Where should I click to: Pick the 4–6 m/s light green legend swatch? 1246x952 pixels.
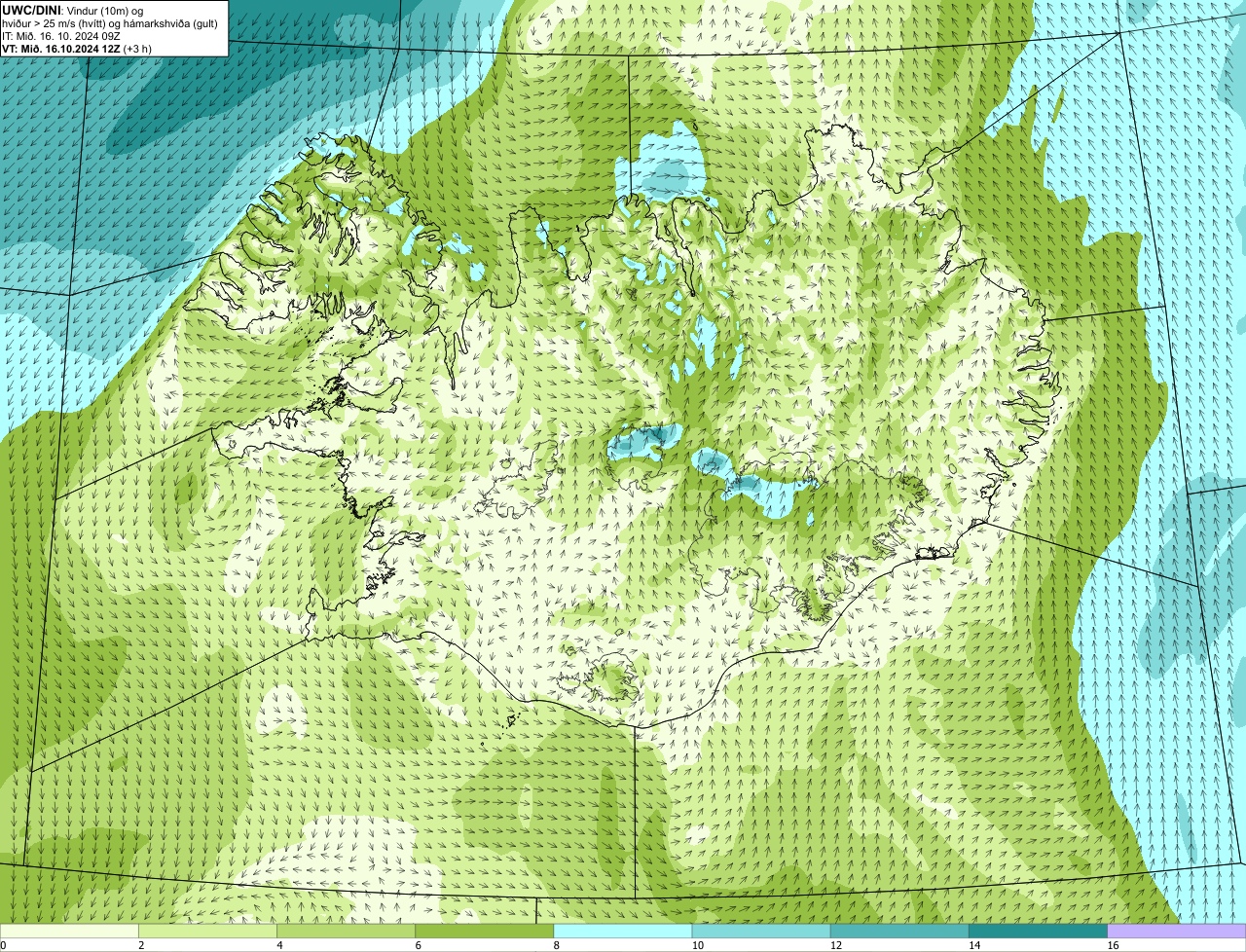347,932
